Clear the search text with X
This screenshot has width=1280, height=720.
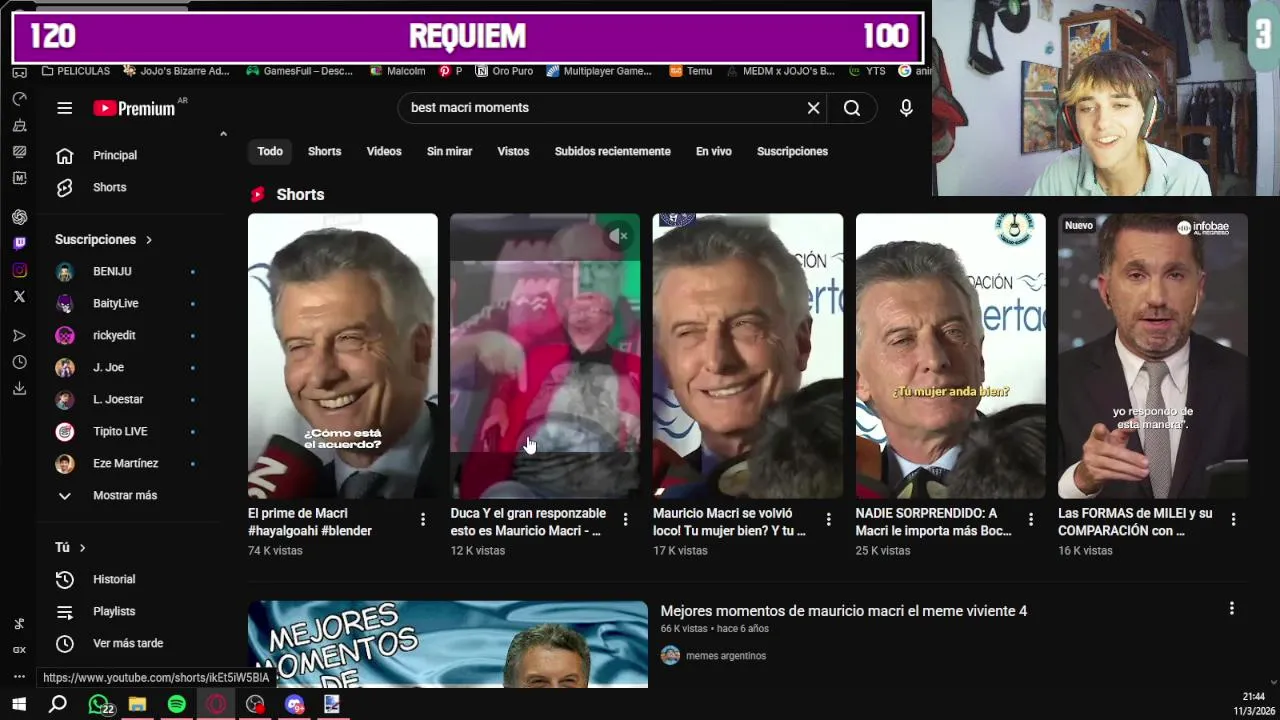pos(813,108)
